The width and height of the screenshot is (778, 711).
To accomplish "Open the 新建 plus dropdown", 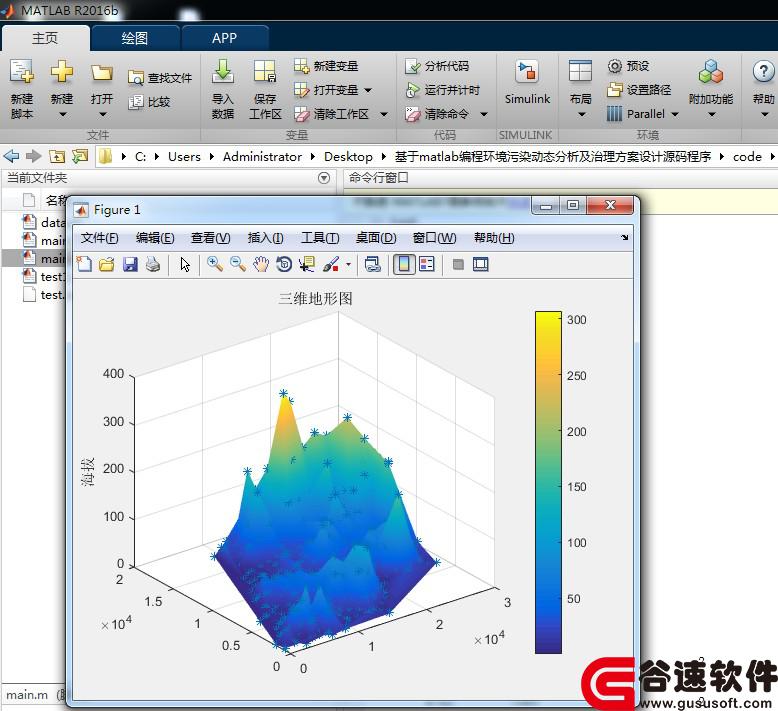I will tap(62, 115).
